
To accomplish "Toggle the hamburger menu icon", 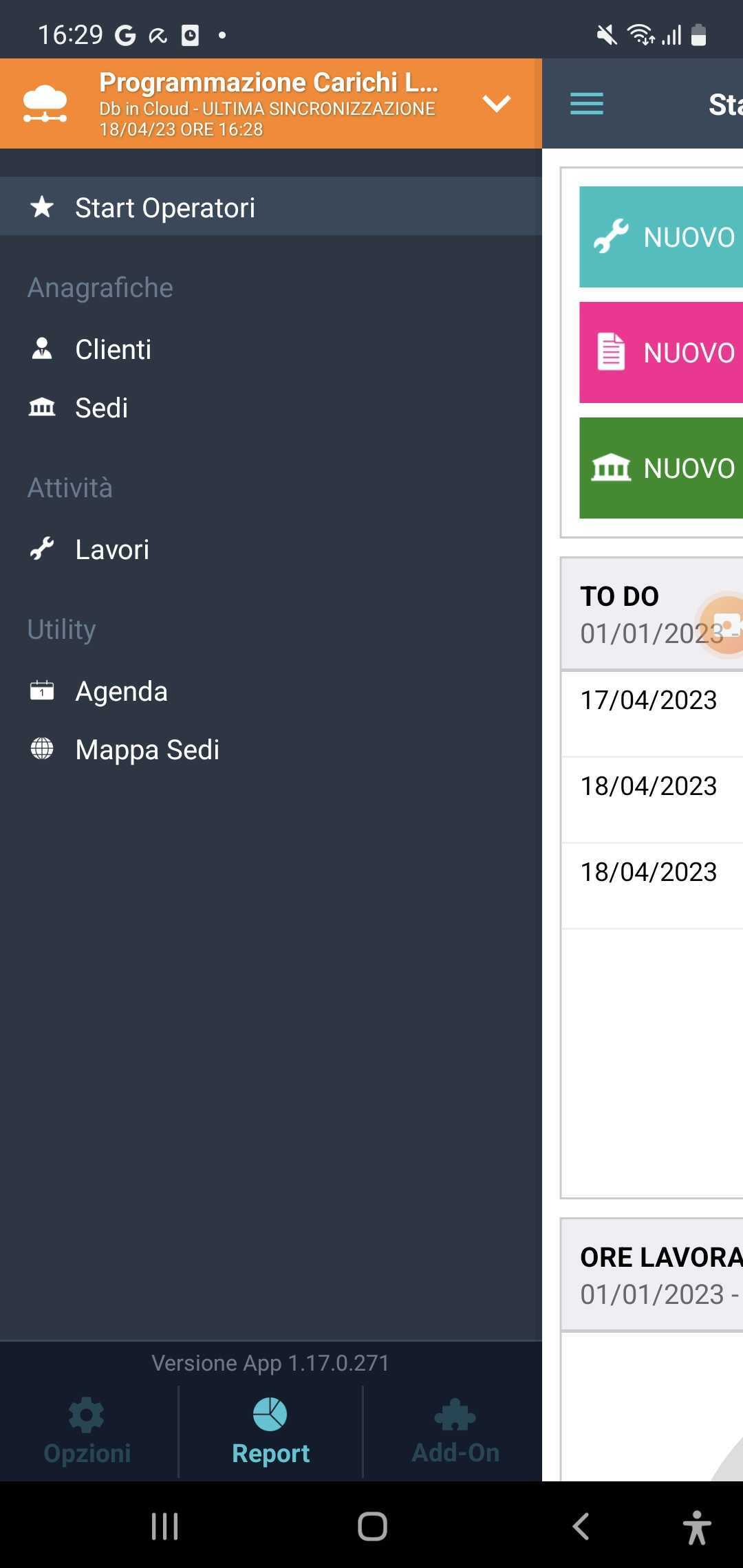I will (586, 104).
